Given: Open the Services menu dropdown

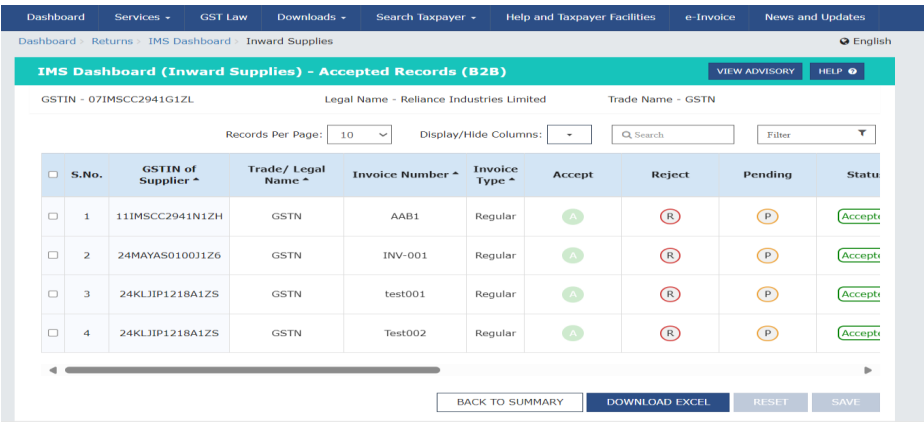Looking at the screenshot, I should tap(142, 17).
